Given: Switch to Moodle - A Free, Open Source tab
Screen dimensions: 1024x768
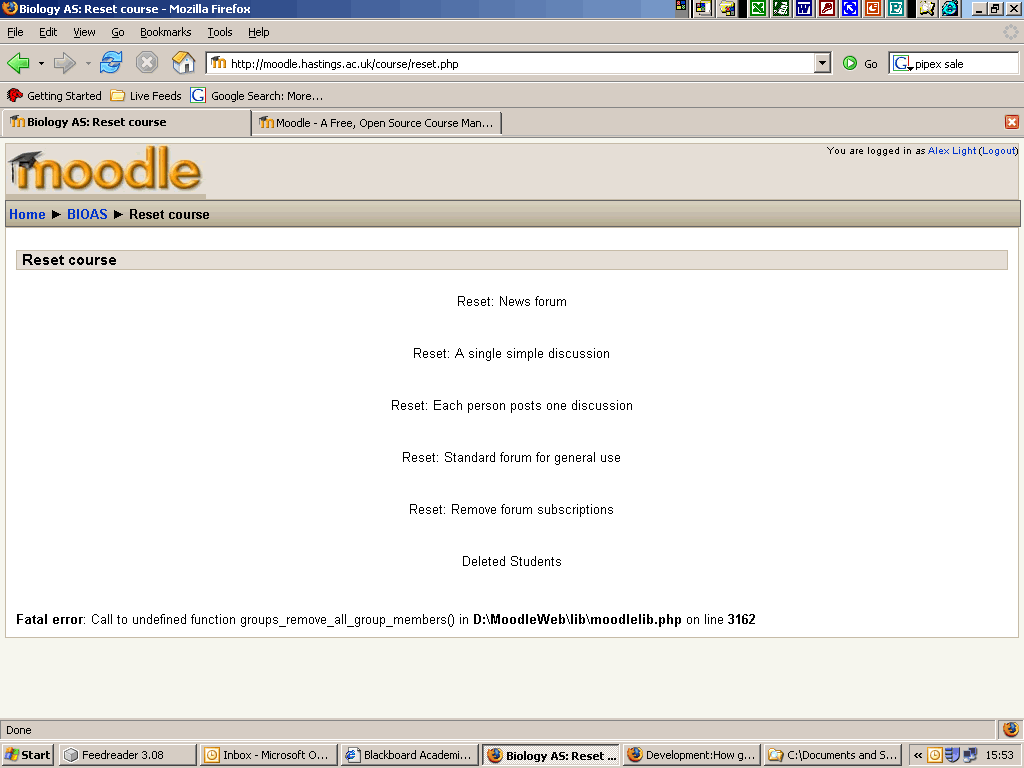Looking at the screenshot, I should [377, 123].
